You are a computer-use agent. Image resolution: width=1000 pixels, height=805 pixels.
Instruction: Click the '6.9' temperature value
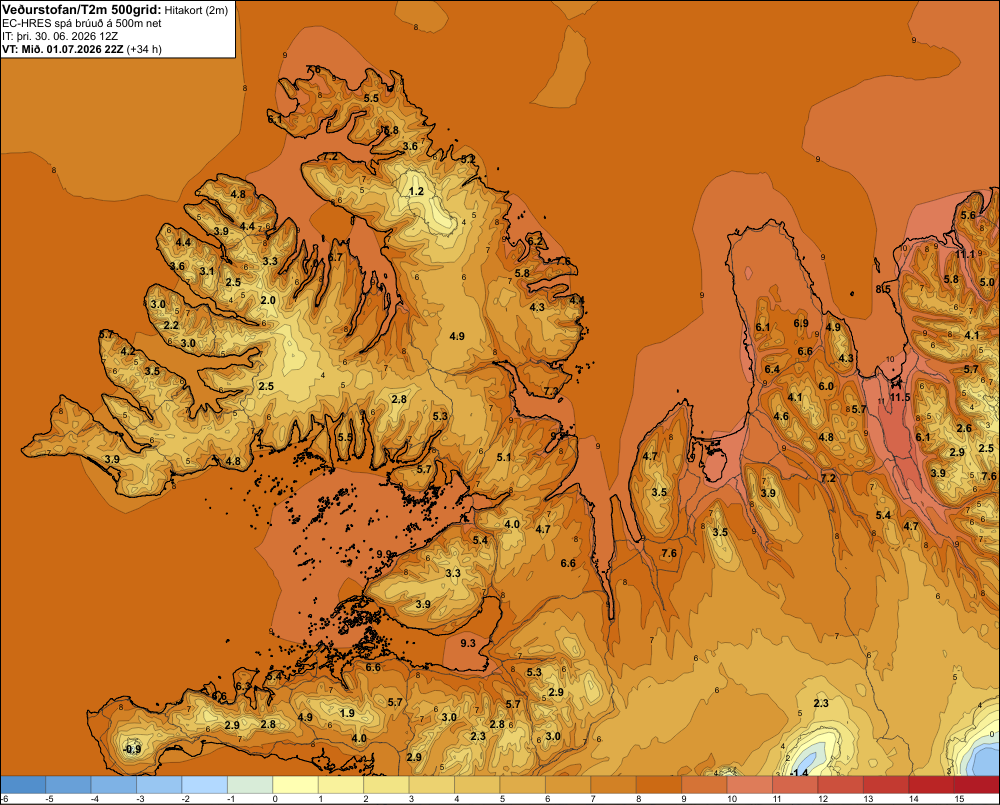click(x=801, y=323)
